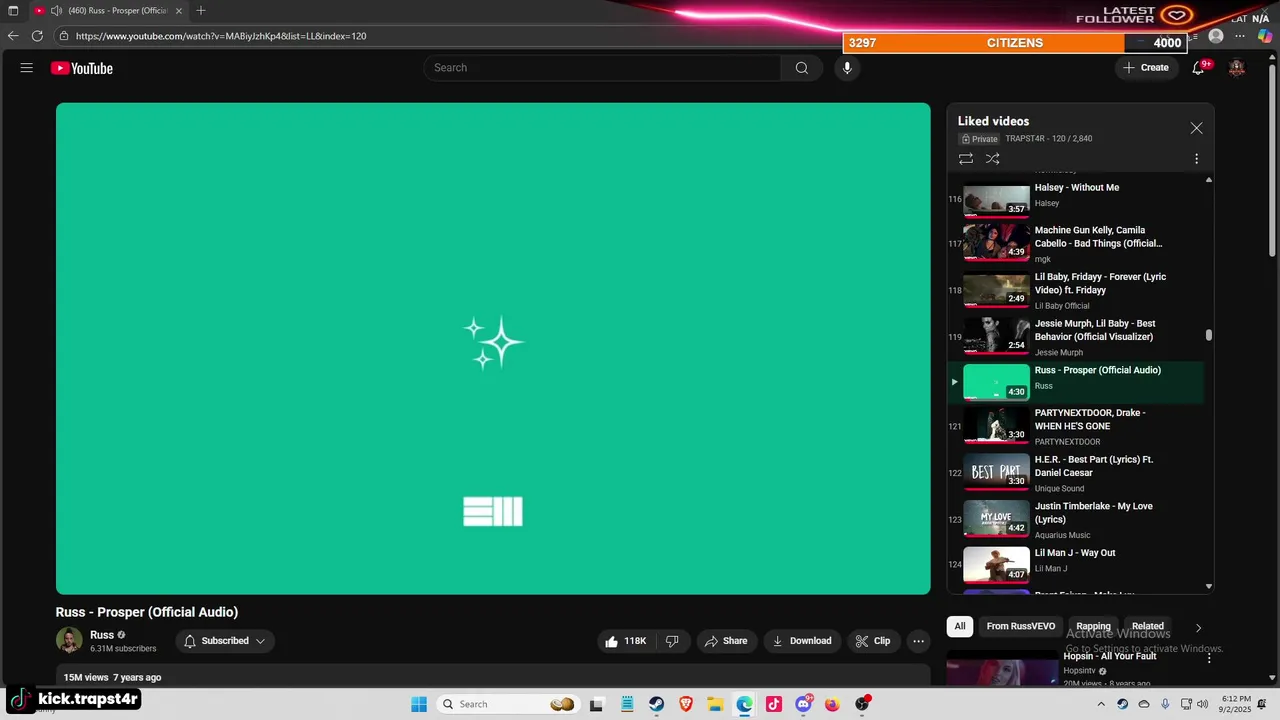Select Russ - Prosper playlist entry

1076,382
